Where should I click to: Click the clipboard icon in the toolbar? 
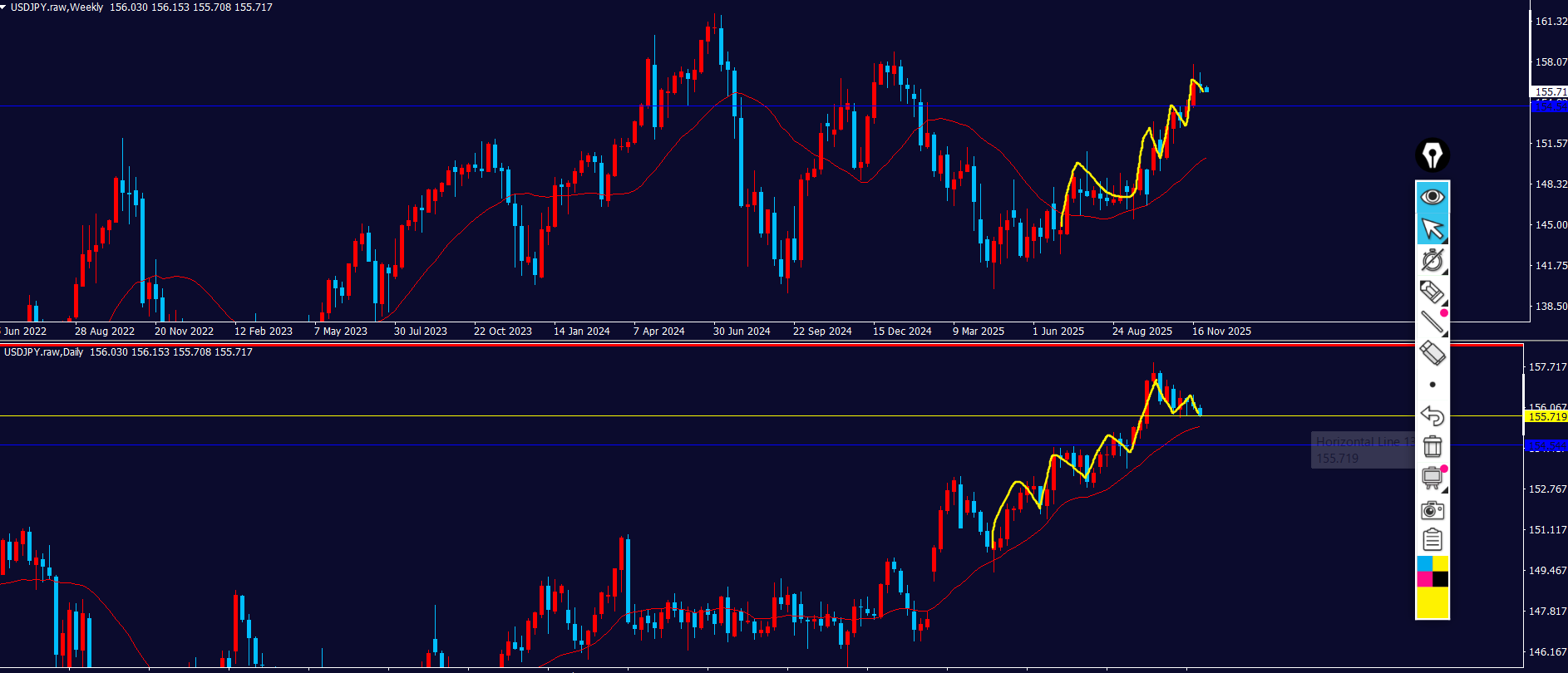[1432, 540]
